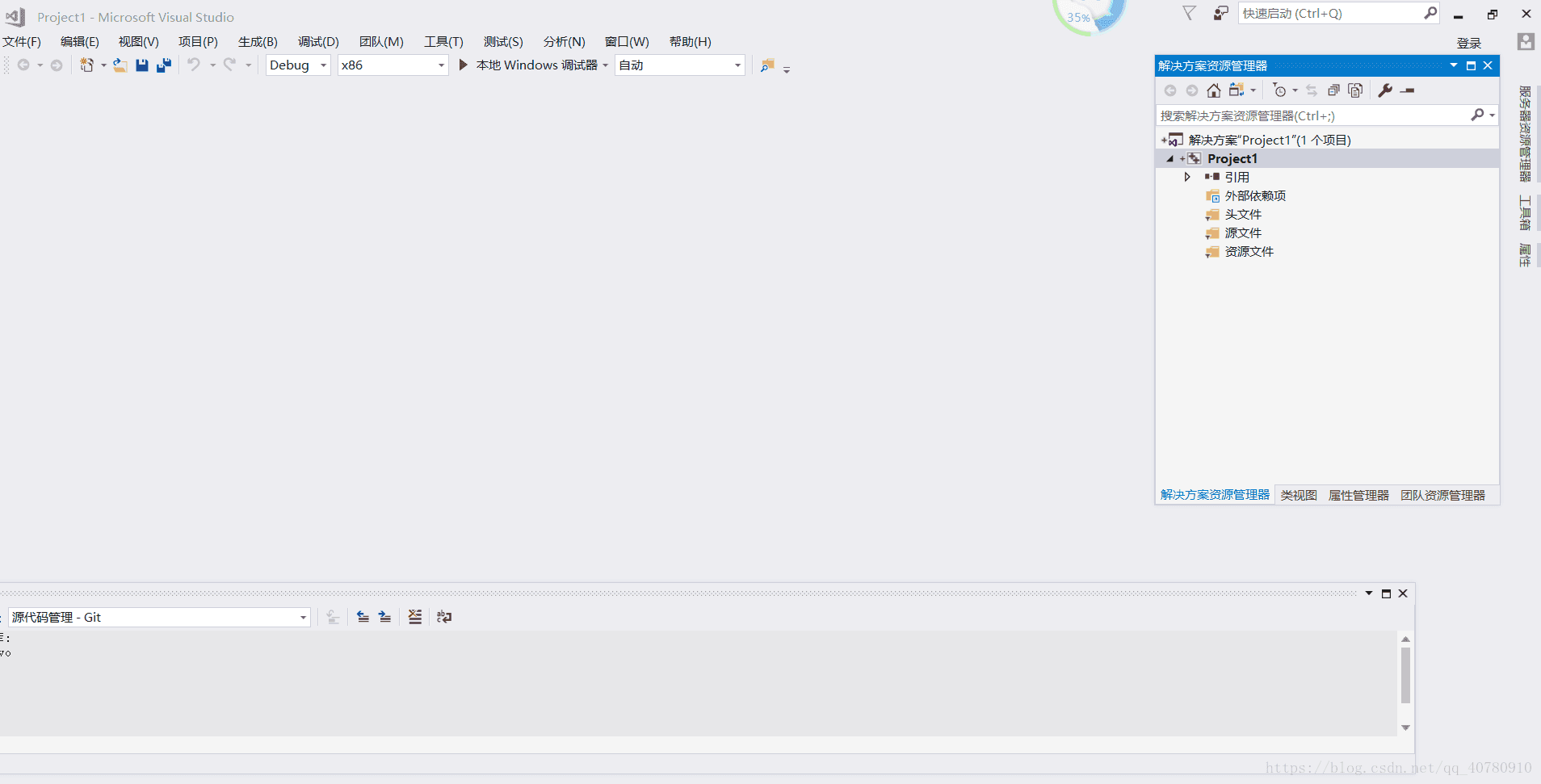The image size is (1541, 784).
Task: Click the feedback icon next to the filter
Action: click(x=1221, y=13)
